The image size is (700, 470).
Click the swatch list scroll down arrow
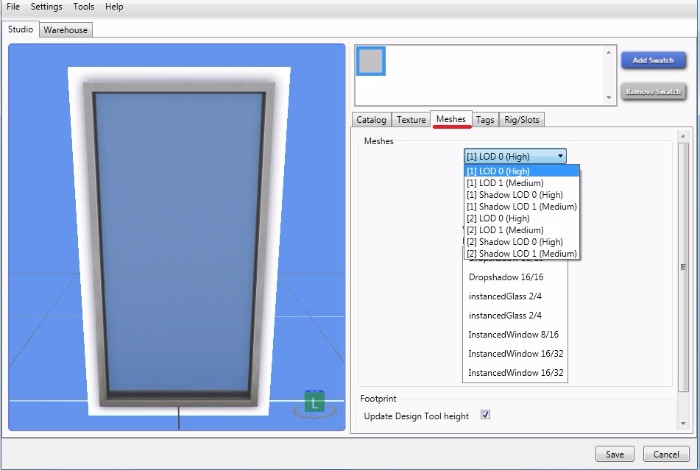610,98
